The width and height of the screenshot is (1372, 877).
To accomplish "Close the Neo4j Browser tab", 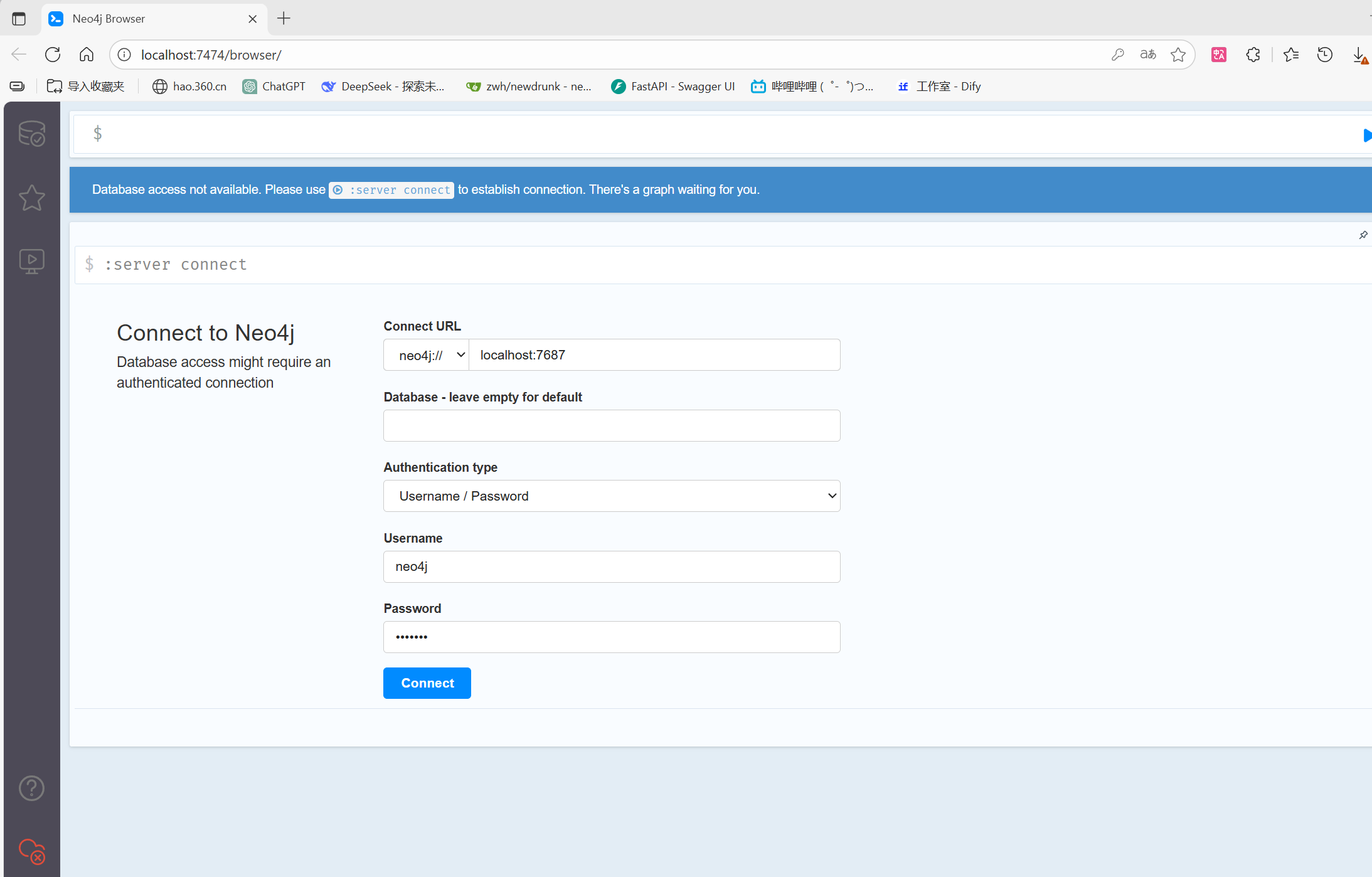I will [253, 19].
